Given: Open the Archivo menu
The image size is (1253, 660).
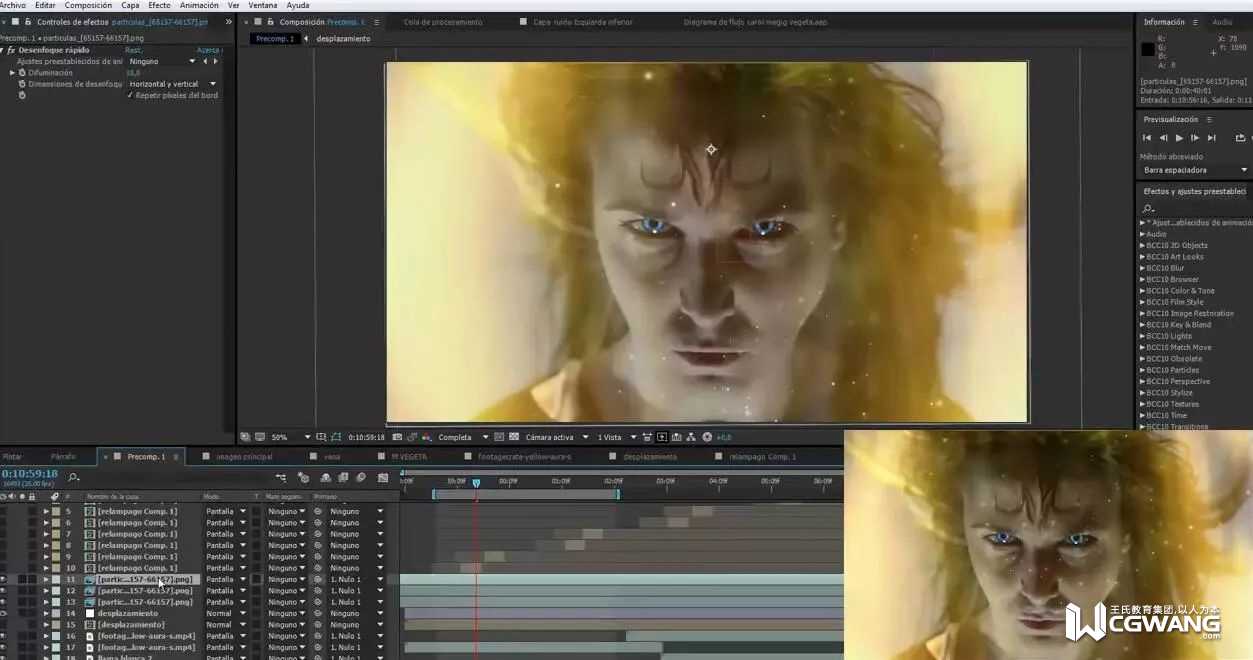Looking at the screenshot, I should [x=14, y=5].
